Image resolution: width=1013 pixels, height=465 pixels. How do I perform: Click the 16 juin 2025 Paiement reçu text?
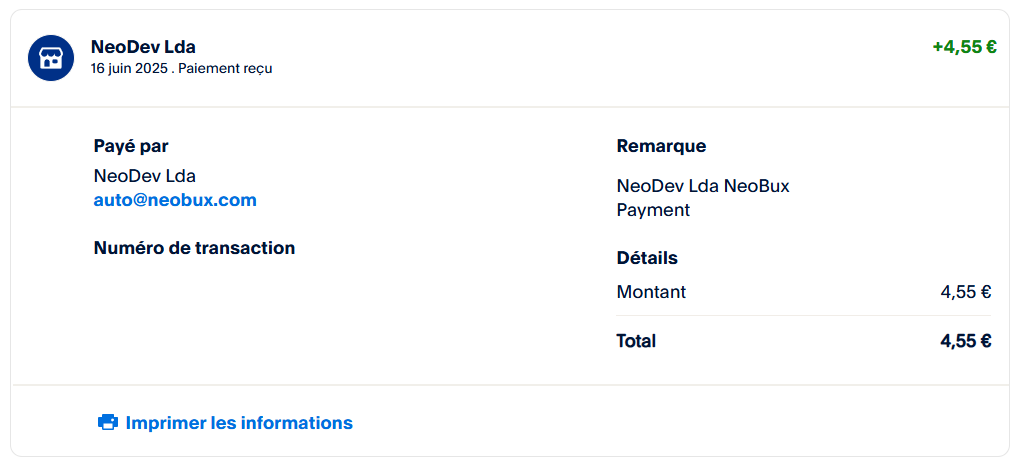[182, 68]
